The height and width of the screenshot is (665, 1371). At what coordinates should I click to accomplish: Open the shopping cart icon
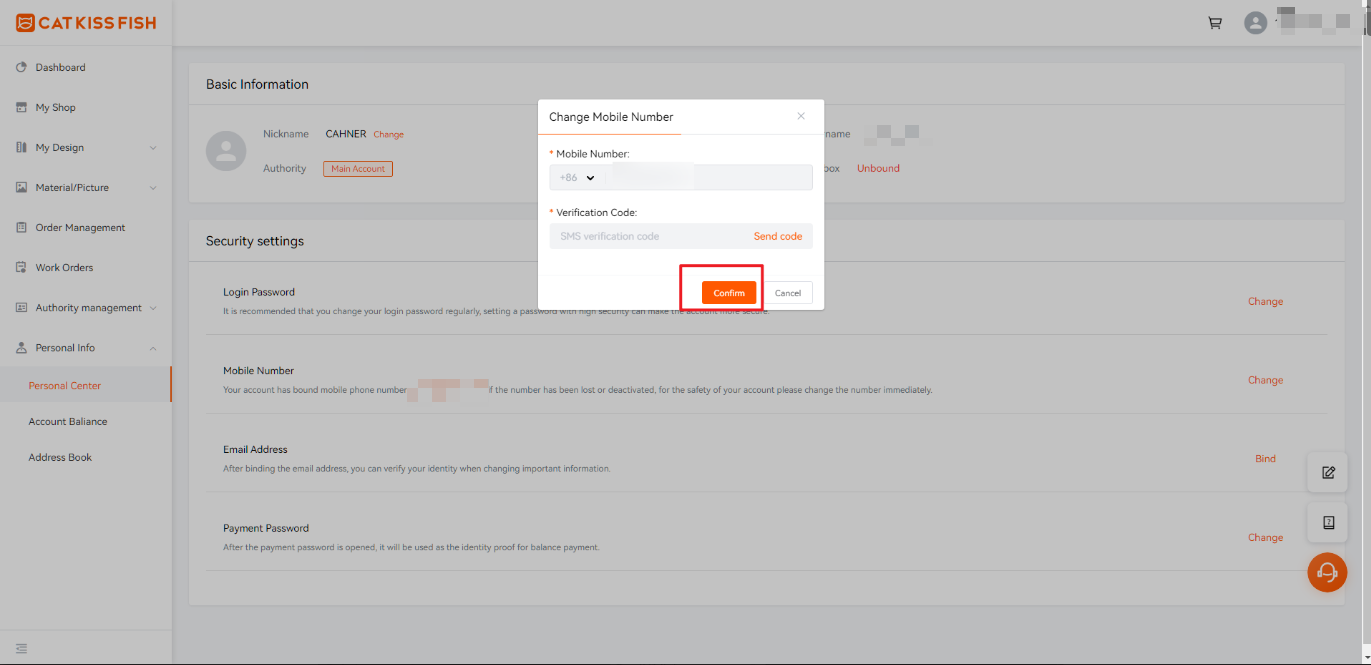(1215, 22)
